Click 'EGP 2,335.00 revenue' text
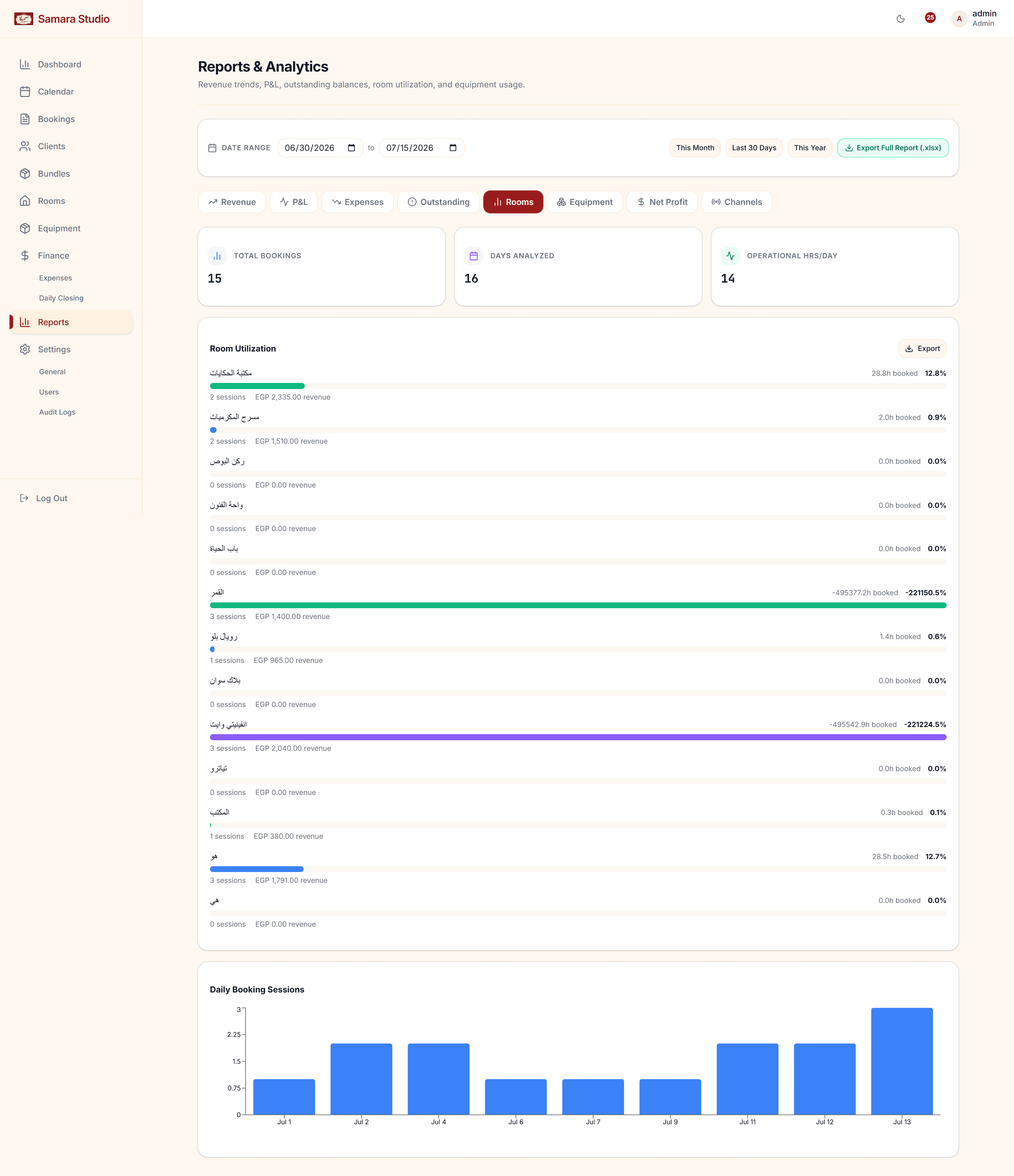Screen dimensions: 1014x1176 (293, 397)
